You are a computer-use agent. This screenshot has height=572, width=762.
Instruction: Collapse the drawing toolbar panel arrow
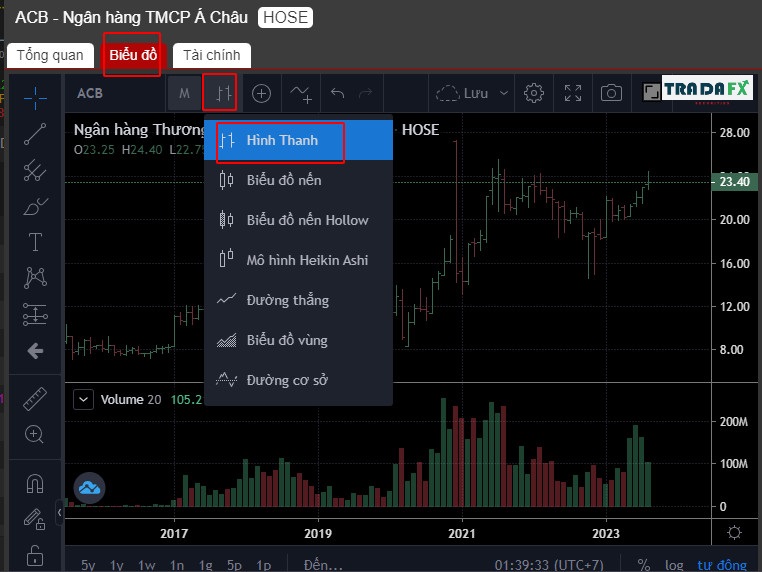pyautogui.click(x=59, y=512)
